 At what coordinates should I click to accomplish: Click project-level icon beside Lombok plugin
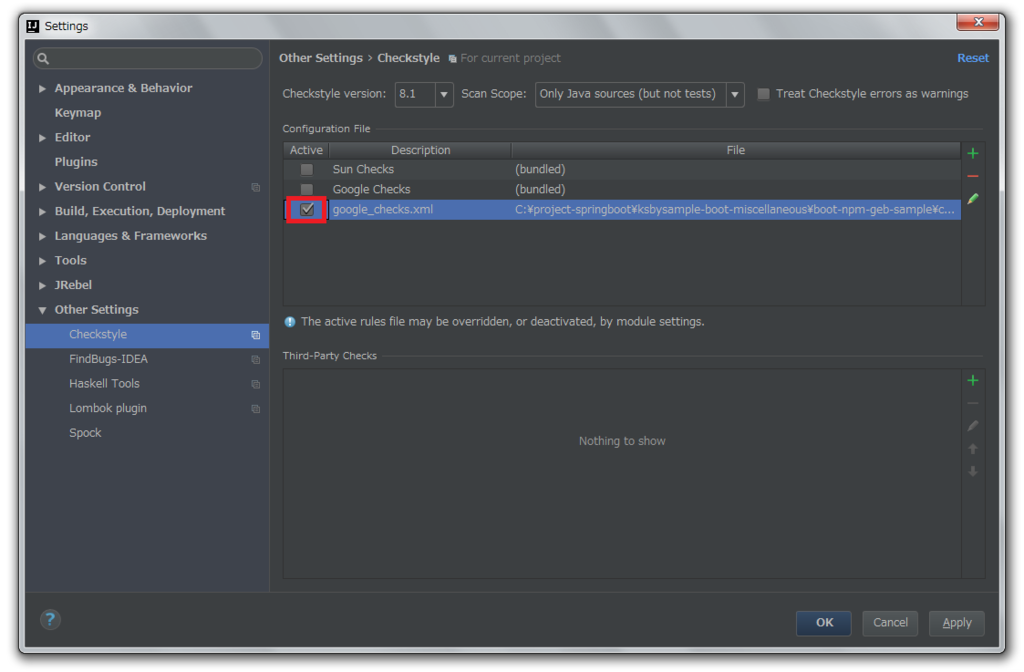point(255,409)
